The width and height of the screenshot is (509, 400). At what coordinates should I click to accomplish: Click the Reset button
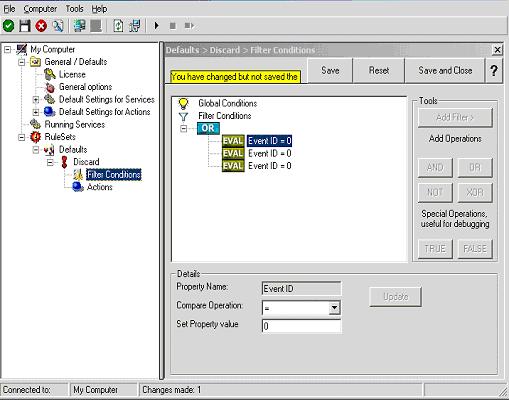(x=379, y=70)
